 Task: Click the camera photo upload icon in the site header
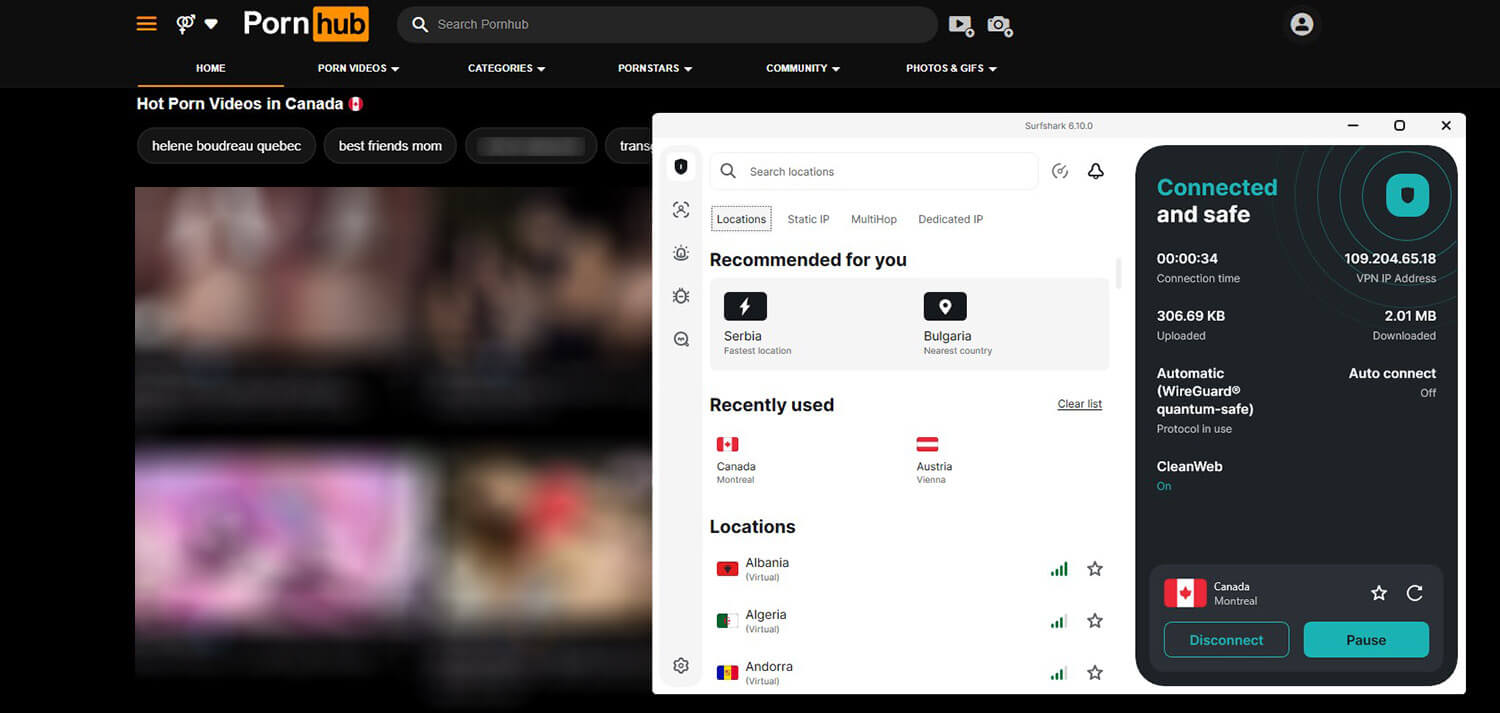[1000, 25]
